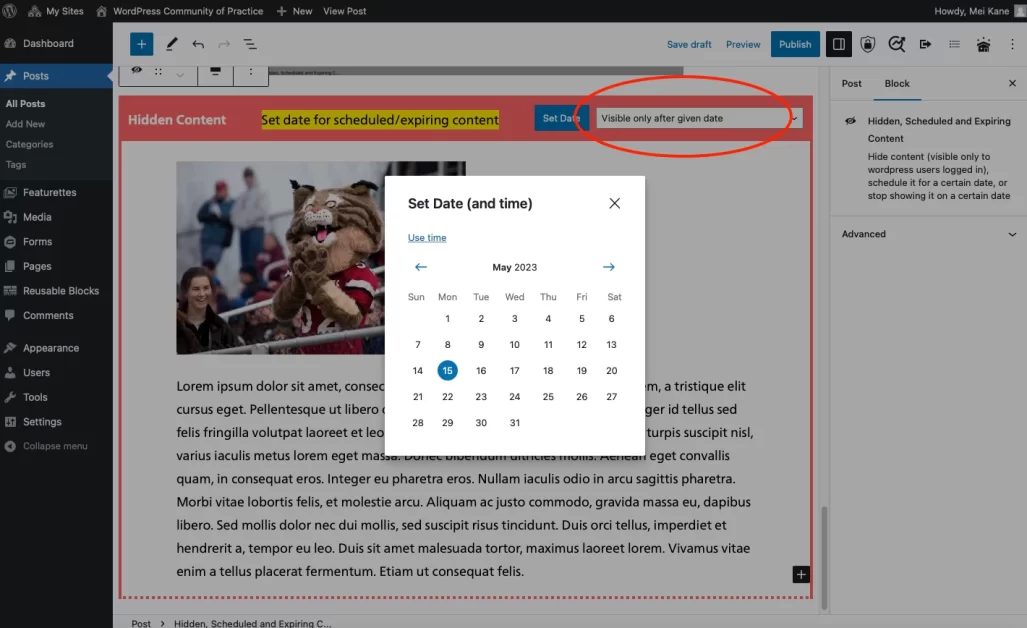The width and height of the screenshot is (1027, 628).
Task: Click the shield lock icon in toolbar
Action: [x=867, y=44]
